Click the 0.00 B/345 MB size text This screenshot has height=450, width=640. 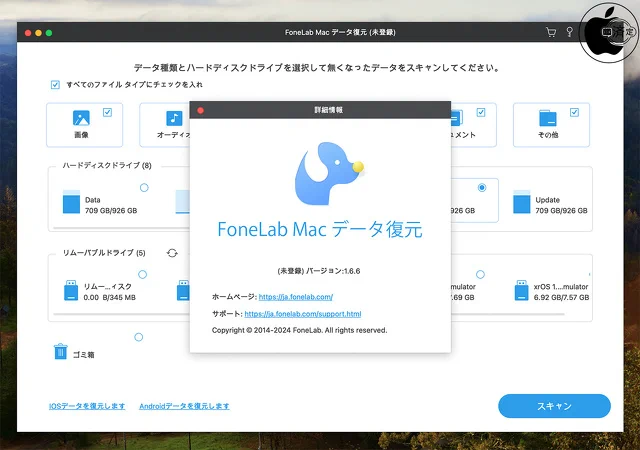[109, 297]
